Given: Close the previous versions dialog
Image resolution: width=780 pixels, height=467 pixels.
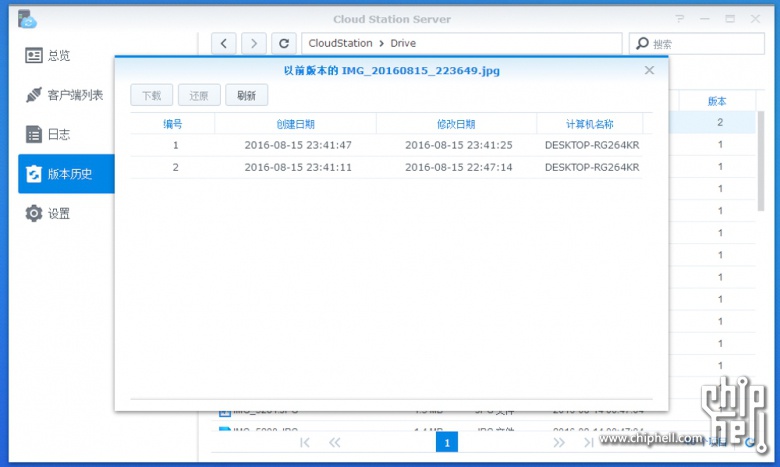Looking at the screenshot, I should tap(649, 70).
